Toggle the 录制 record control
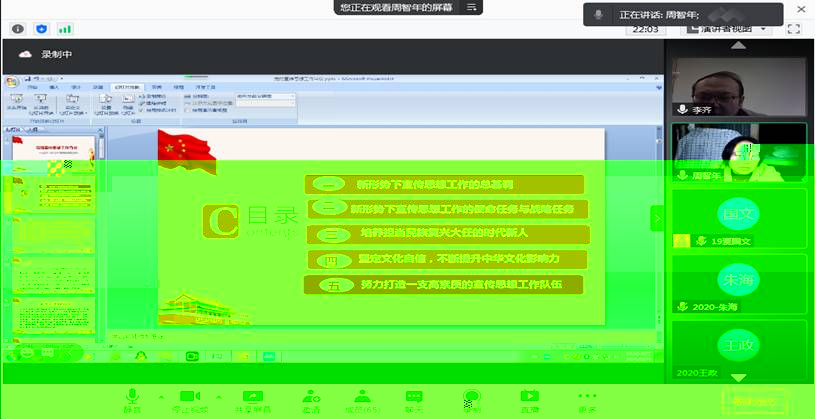The width and height of the screenshot is (815, 419). pyautogui.click(x=471, y=401)
